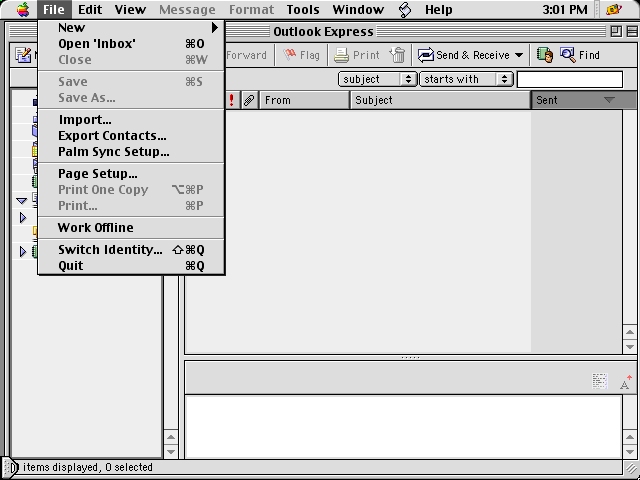Image resolution: width=640 pixels, height=480 pixels.
Task: Click the New message toolbar icon
Action: click(24, 55)
